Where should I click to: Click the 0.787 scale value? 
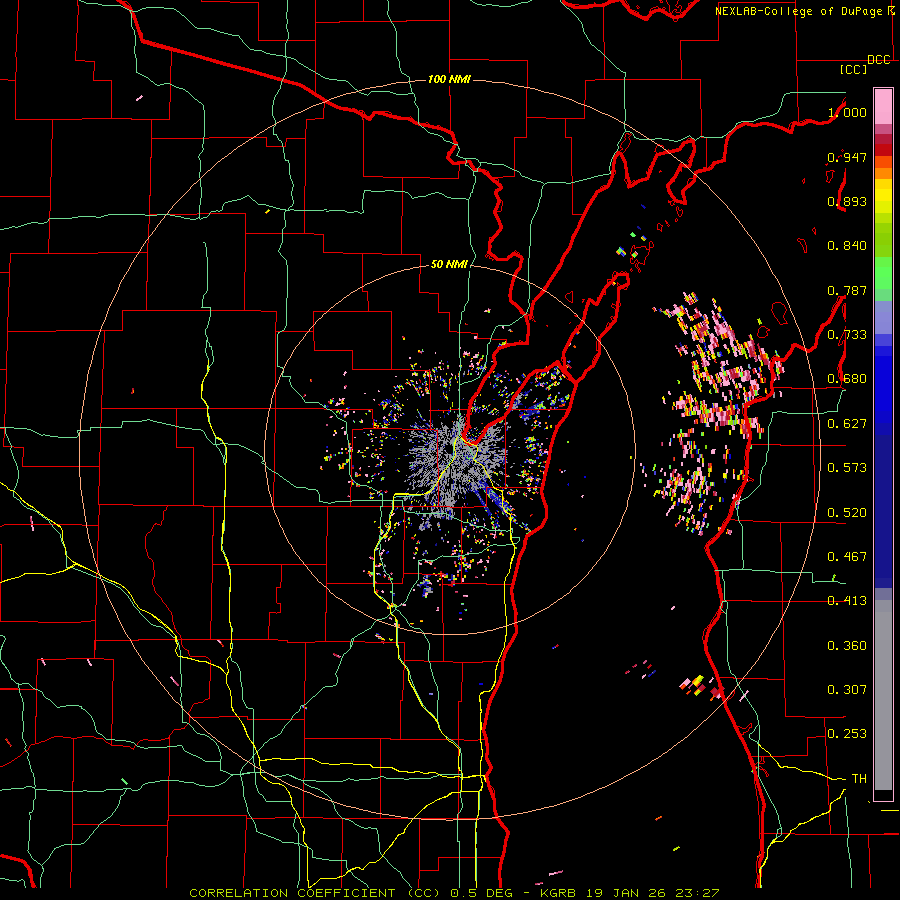(847, 290)
